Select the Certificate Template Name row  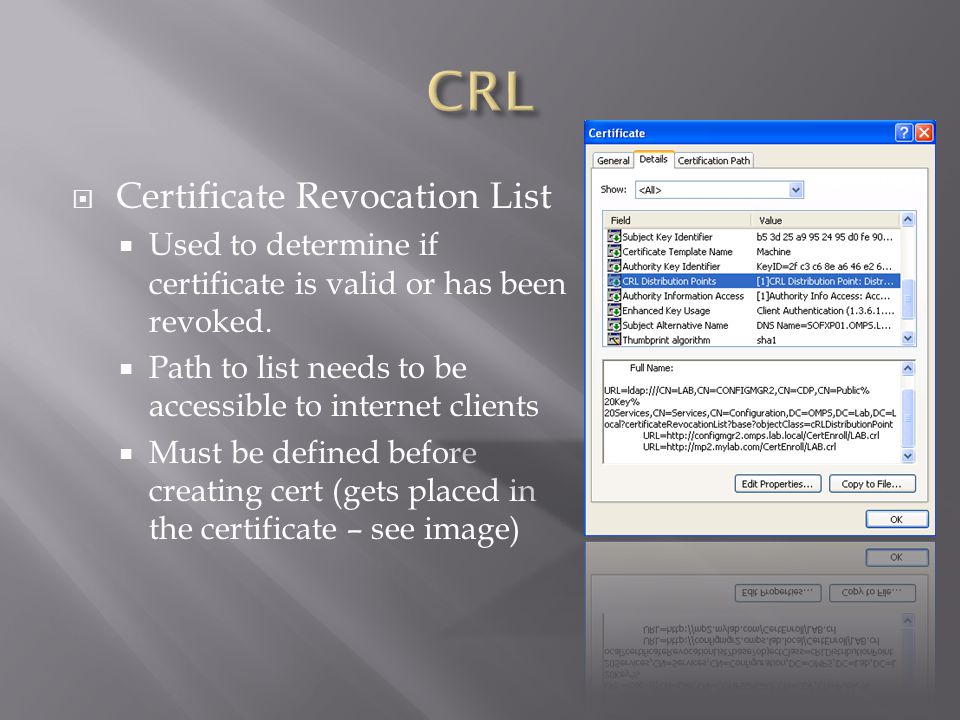tap(753, 251)
